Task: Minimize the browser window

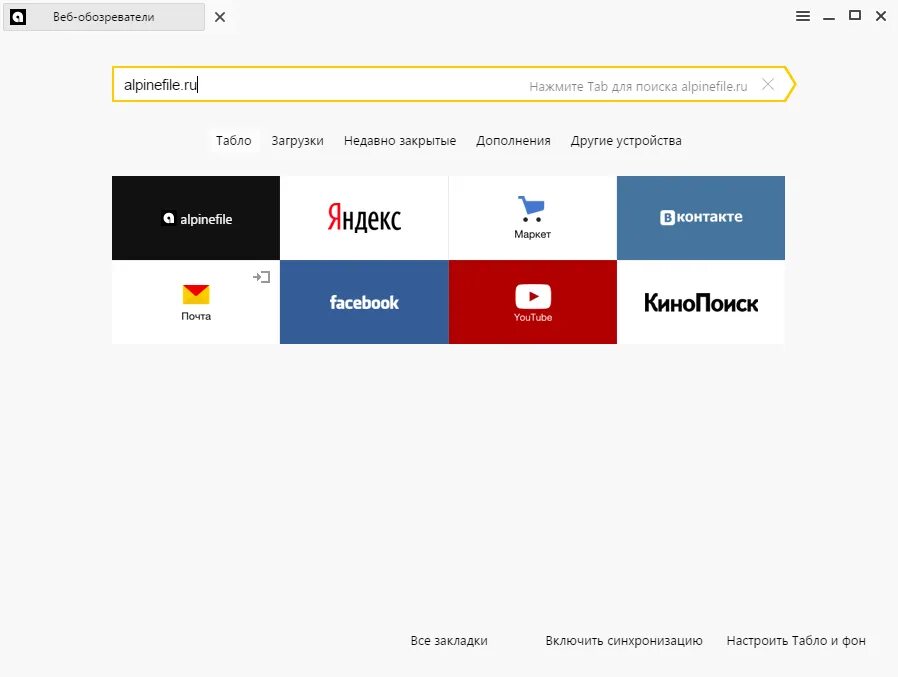Action: pos(829,17)
